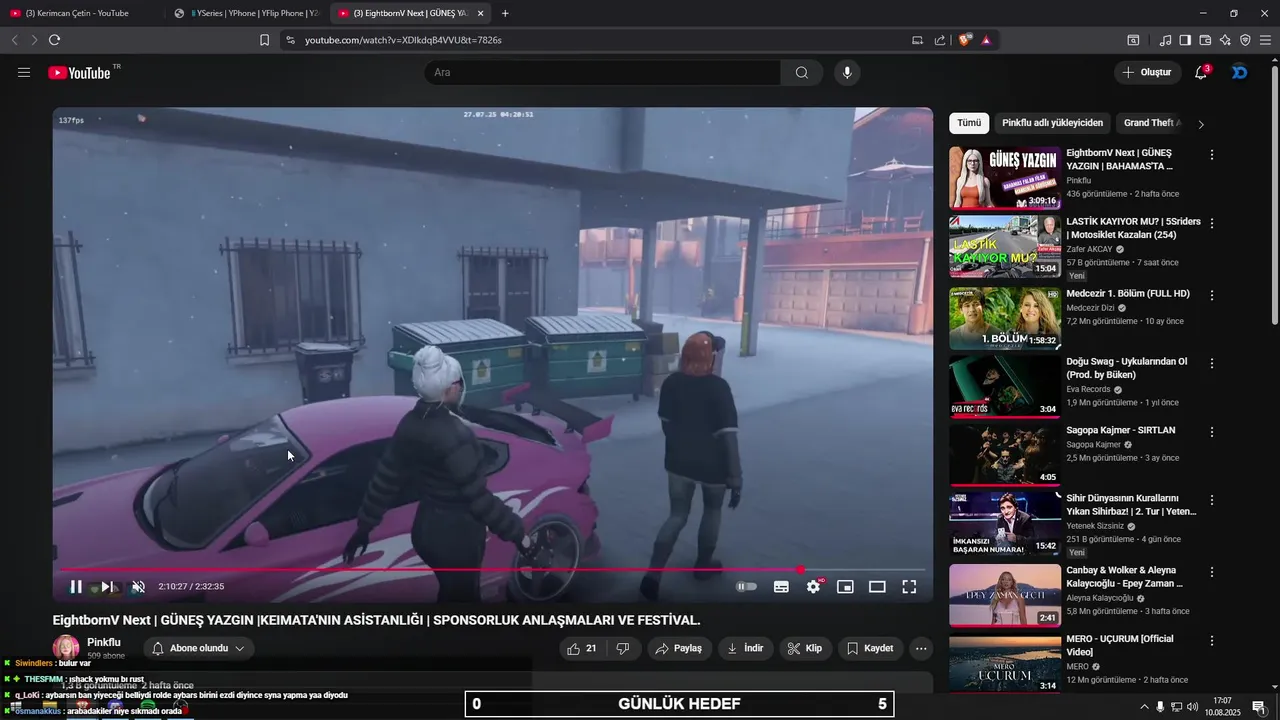Screen dimensions: 1280x720
Task: Open Pinkflu channel avatar
Action: pos(66,648)
